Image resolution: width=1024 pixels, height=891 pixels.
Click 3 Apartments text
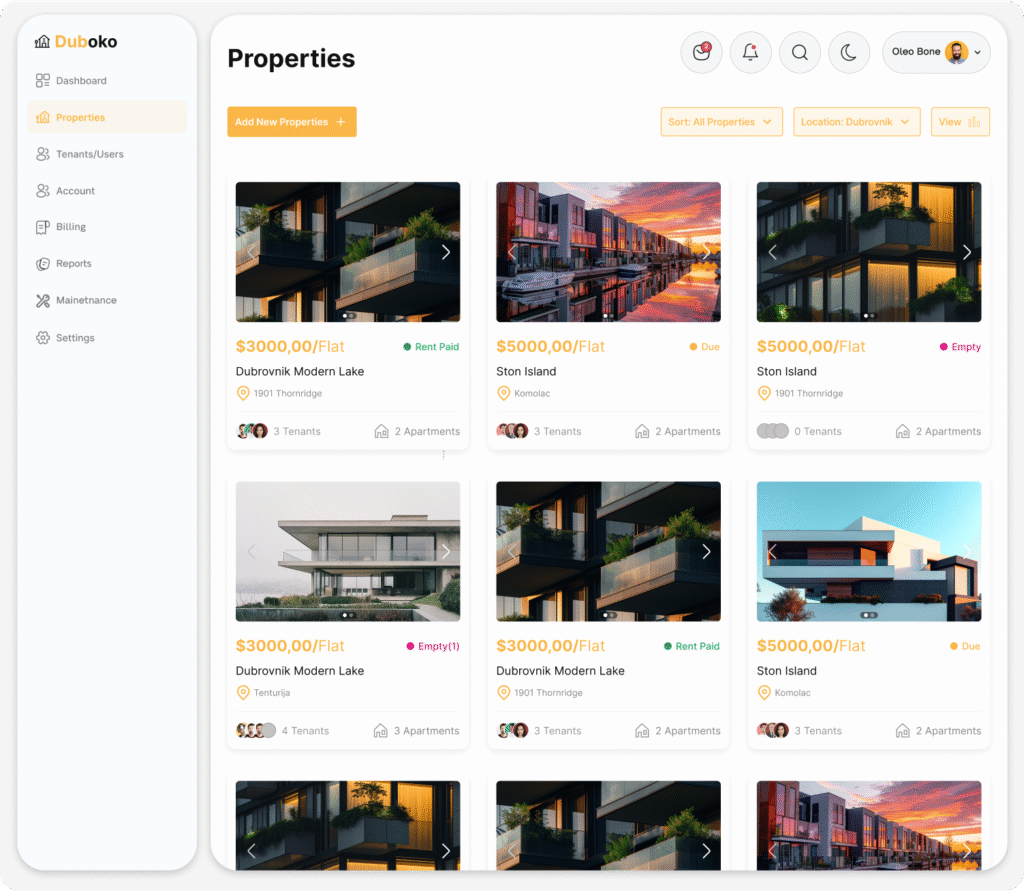[x=426, y=730]
